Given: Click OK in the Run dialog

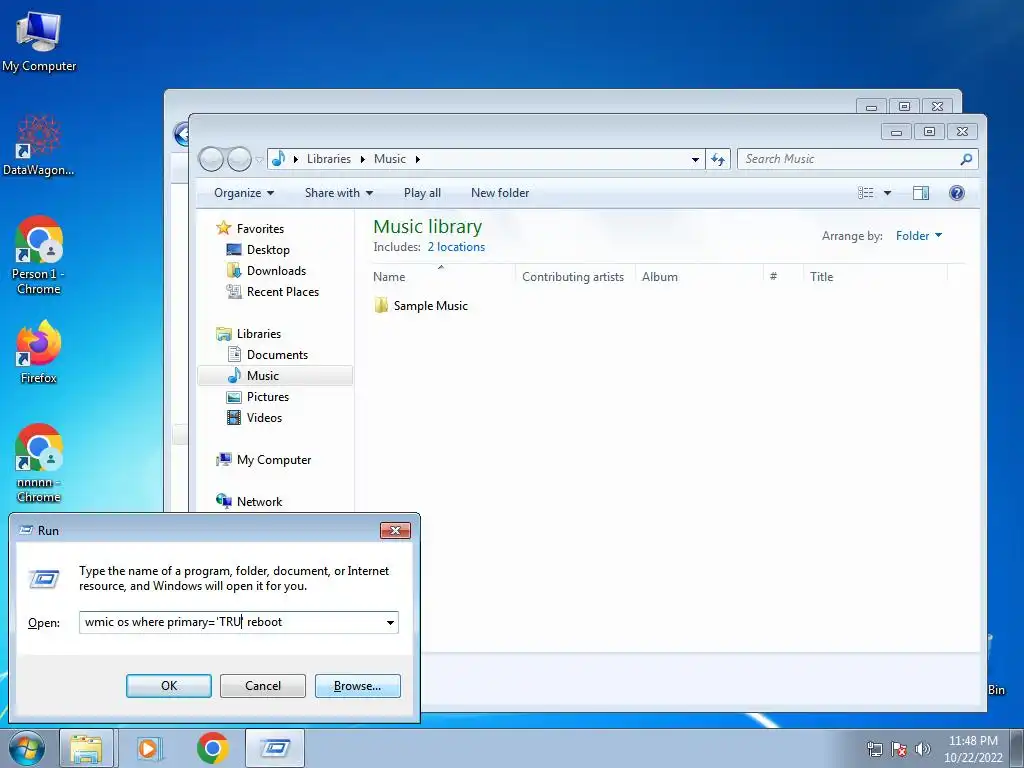Looking at the screenshot, I should click(168, 686).
